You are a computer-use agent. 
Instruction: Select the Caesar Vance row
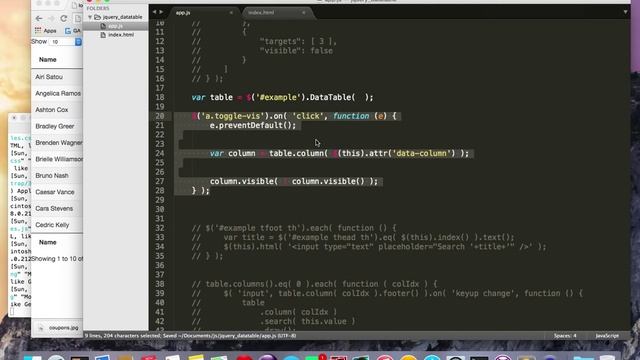(x=57, y=192)
